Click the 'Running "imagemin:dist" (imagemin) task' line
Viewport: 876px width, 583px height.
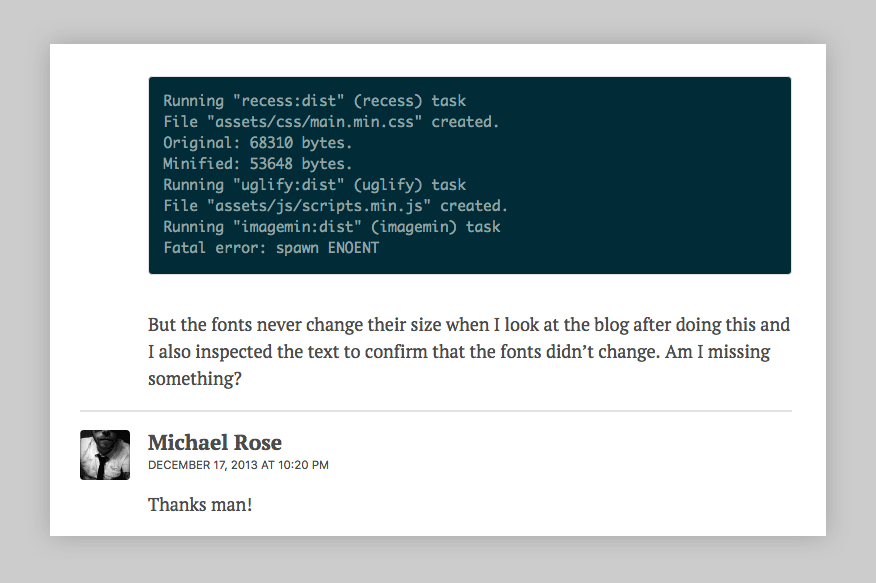click(332, 226)
